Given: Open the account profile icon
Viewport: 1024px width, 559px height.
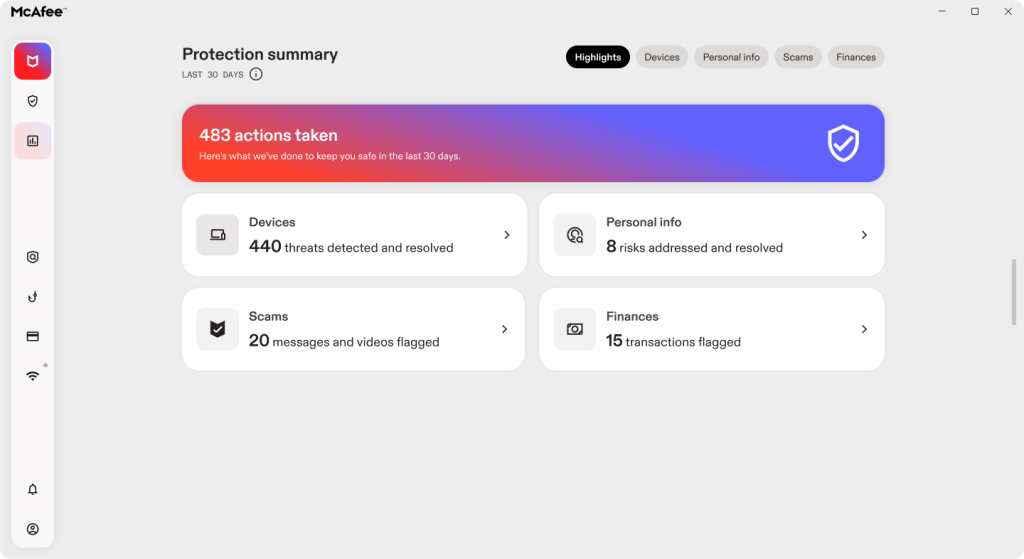Looking at the screenshot, I should pyautogui.click(x=33, y=529).
